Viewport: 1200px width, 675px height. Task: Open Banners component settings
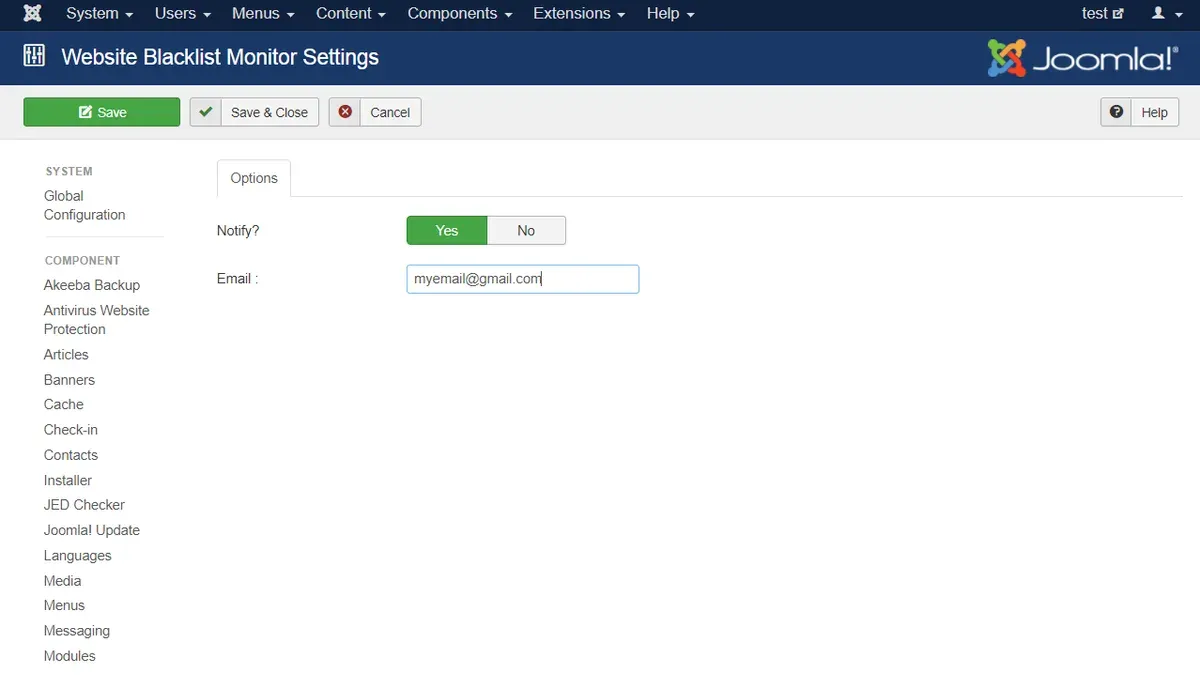69,380
